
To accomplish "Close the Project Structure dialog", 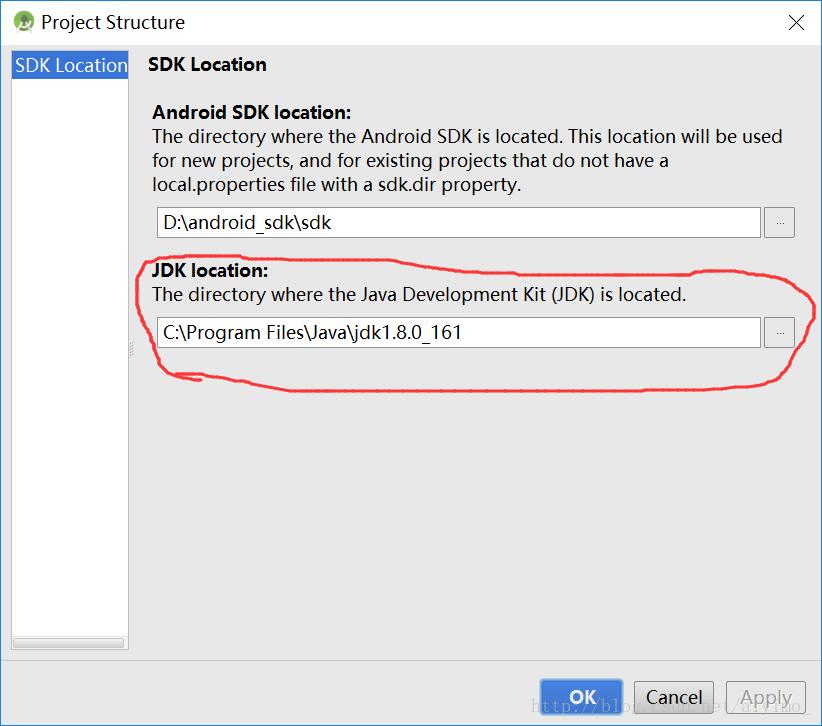I will tap(796, 23).
